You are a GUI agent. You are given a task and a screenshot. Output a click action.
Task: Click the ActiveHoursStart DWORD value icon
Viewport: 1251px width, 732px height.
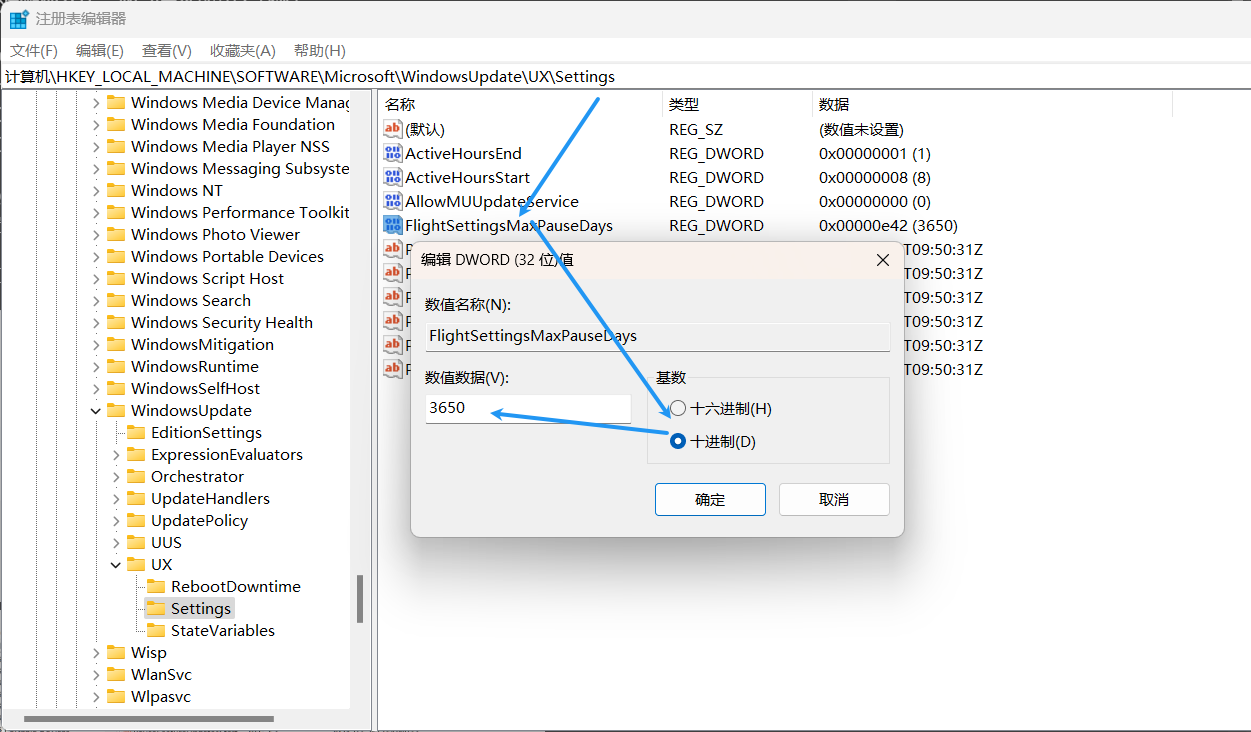tap(393, 178)
